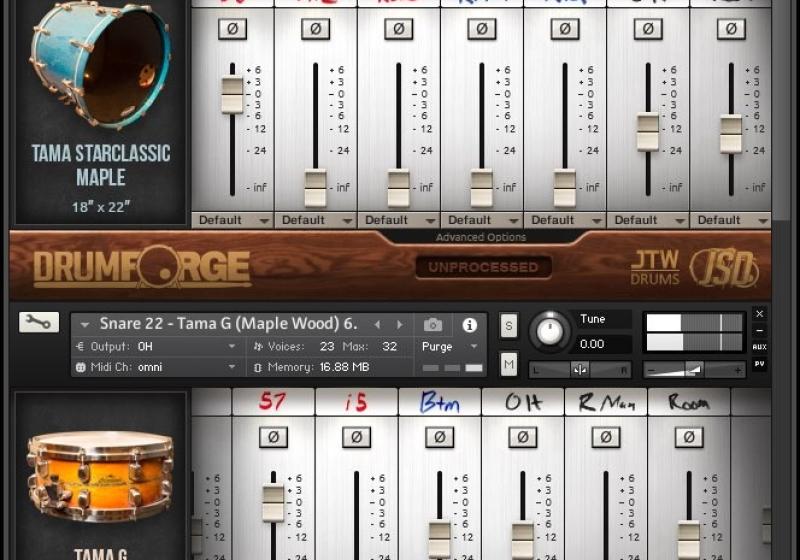The image size is (800, 560).
Task: Mute the snare instrument with M button
Action: (509, 365)
